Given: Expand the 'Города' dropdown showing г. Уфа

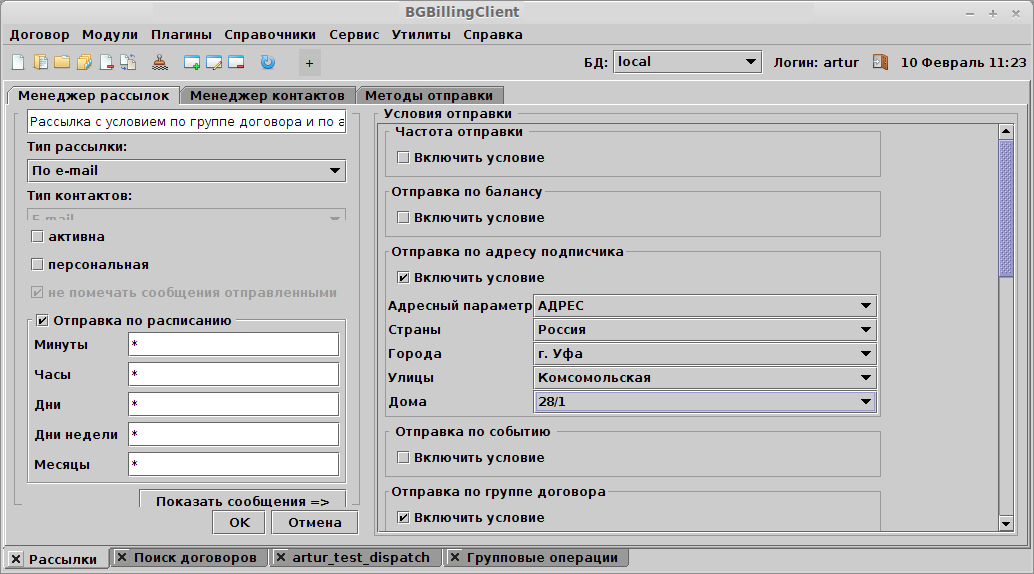Looking at the screenshot, I should tap(705, 354).
